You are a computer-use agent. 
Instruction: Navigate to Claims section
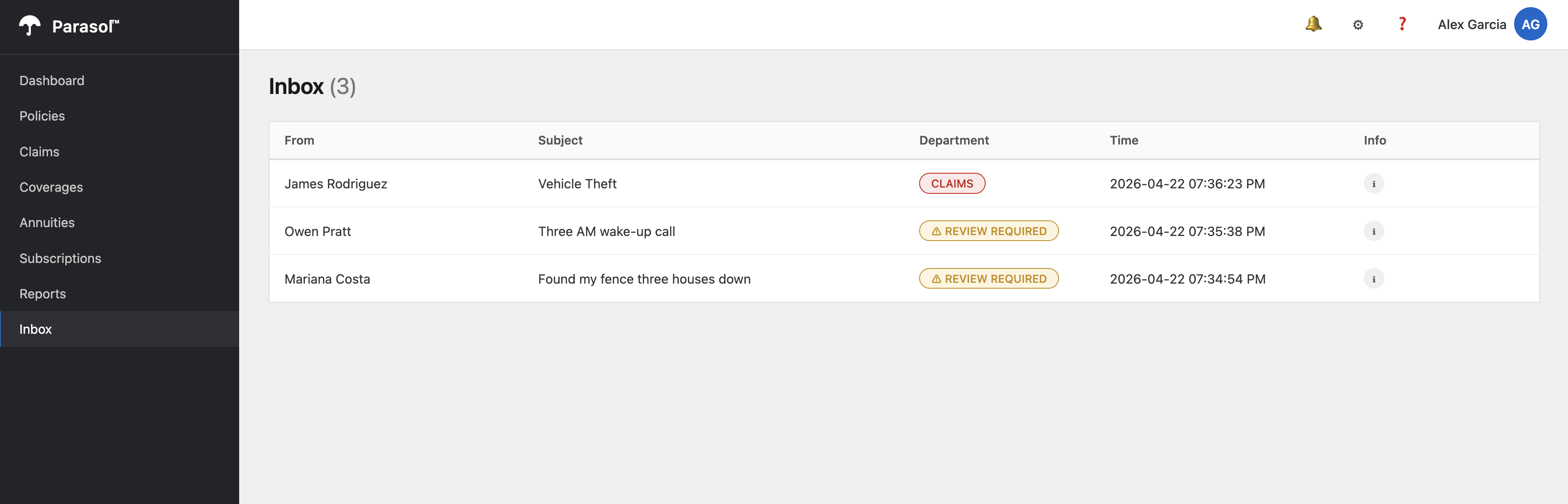pyautogui.click(x=40, y=152)
